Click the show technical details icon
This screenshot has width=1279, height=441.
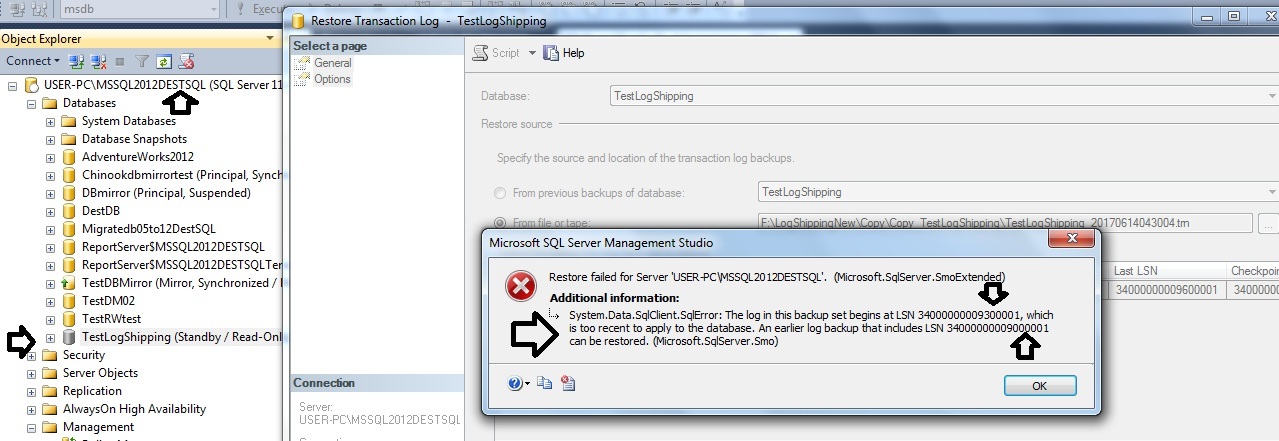[x=568, y=383]
